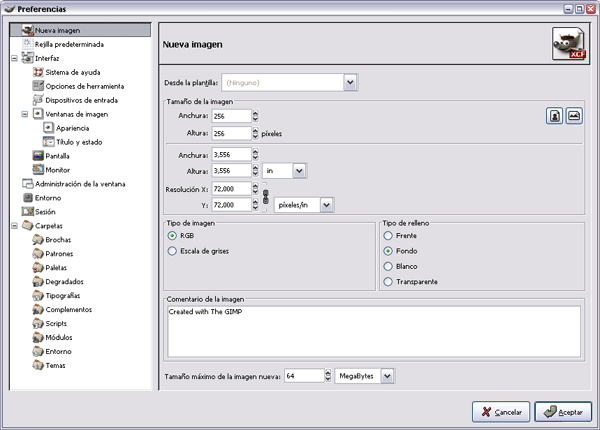Click the Sistema de ayuda icon

[37, 72]
